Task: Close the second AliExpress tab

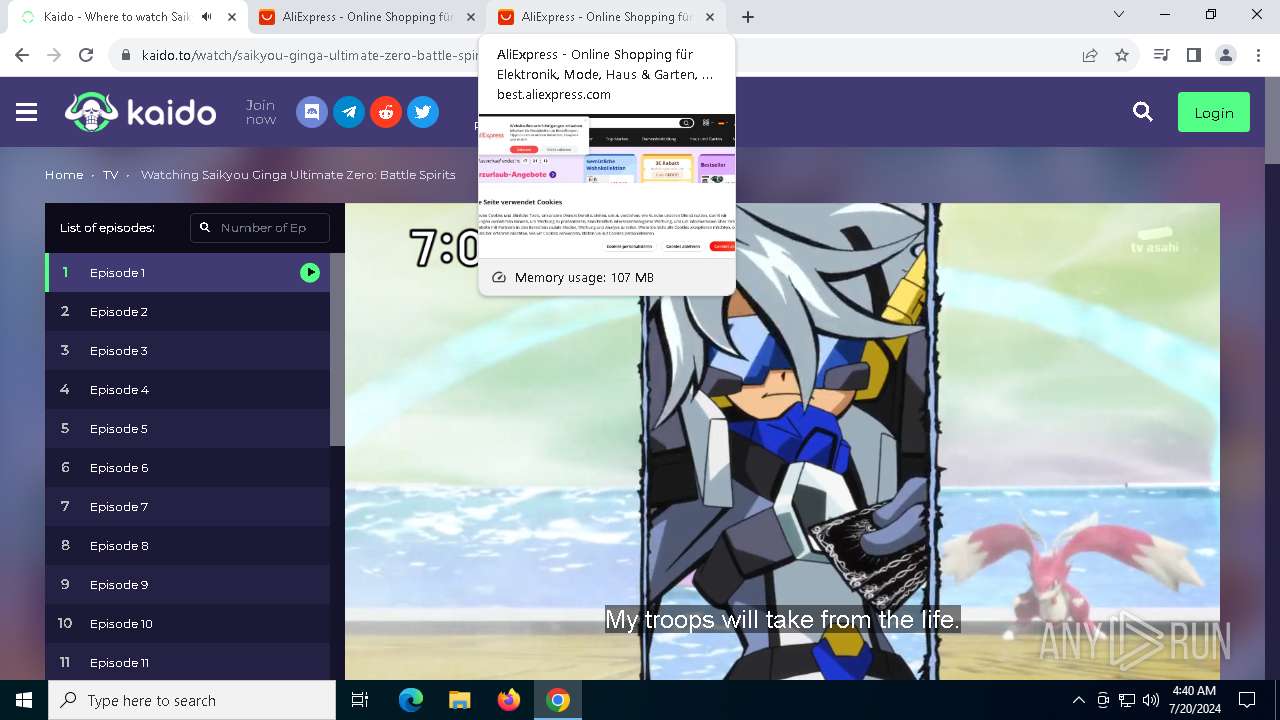Action: (470, 17)
